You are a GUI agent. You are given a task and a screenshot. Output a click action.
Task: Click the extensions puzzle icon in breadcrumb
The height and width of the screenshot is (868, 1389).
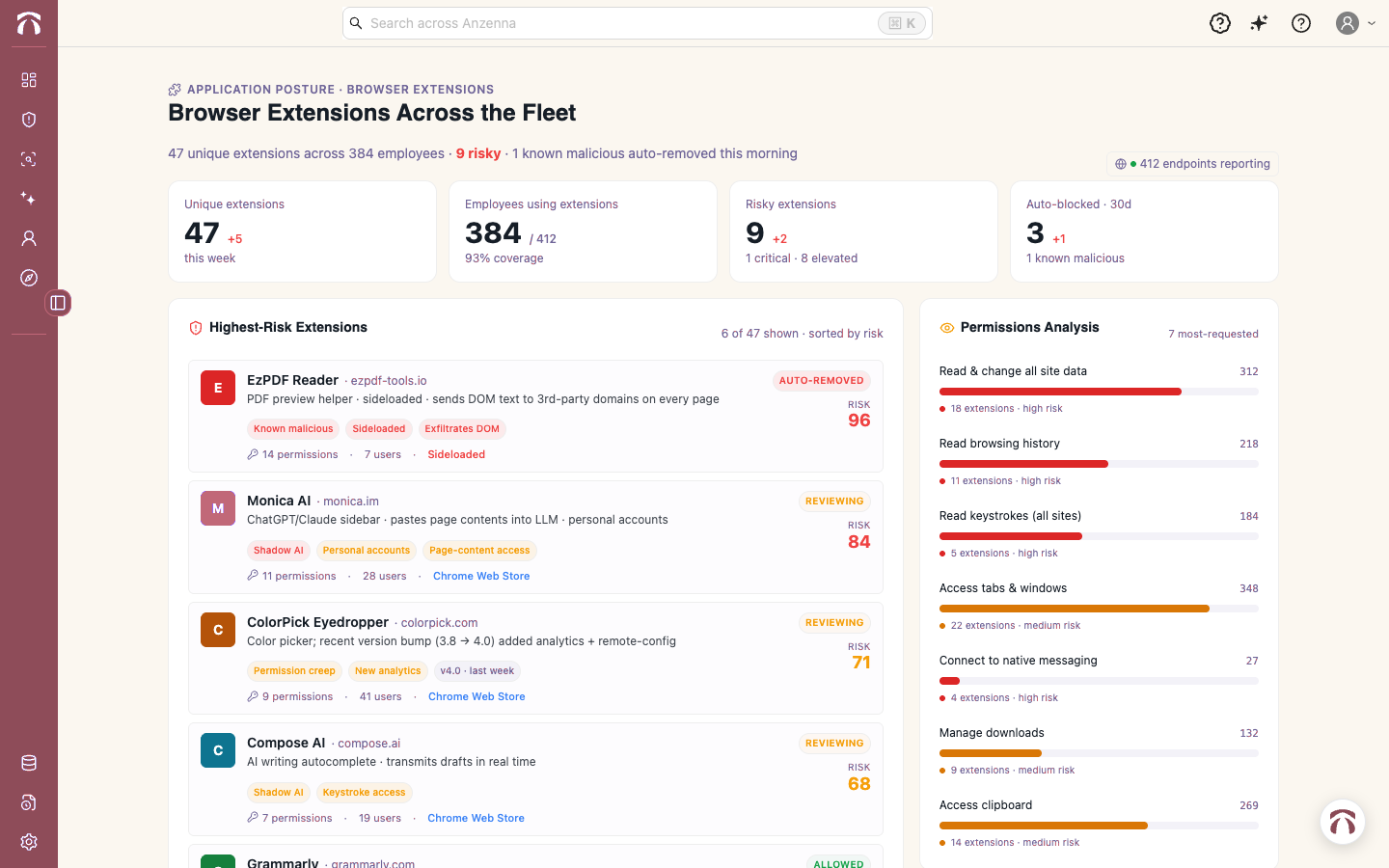[175, 90]
